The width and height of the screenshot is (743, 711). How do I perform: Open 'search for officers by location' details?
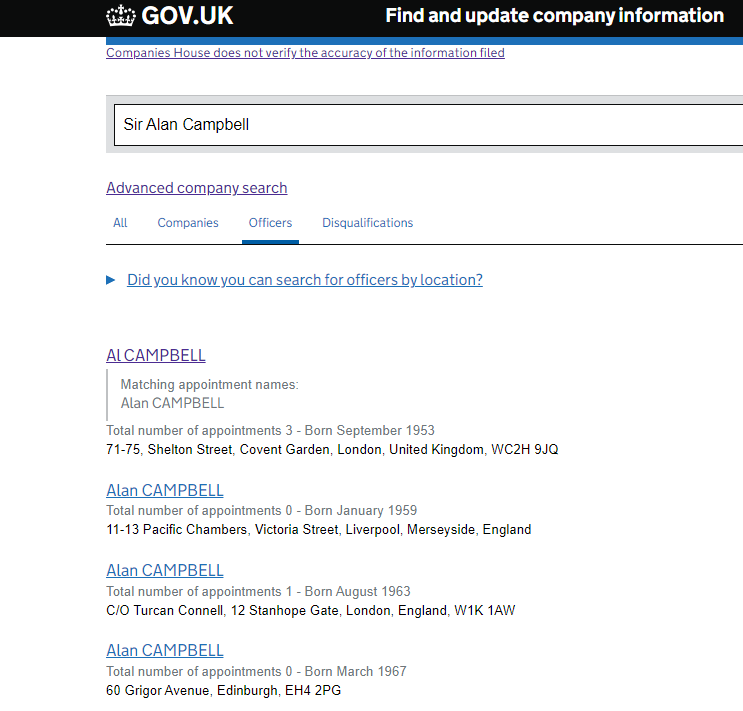[305, 280]
